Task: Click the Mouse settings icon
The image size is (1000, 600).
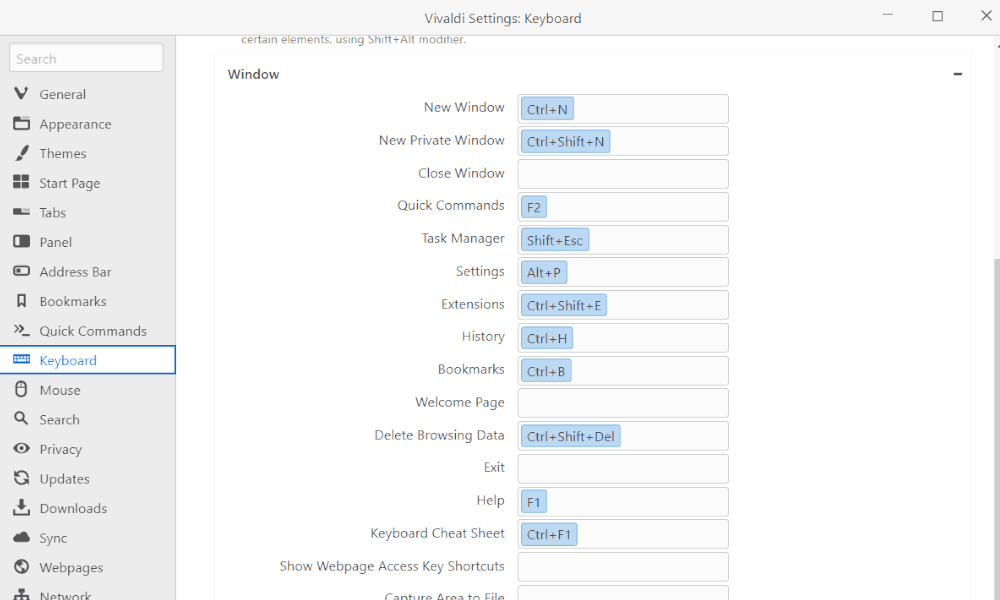Action: click(21, 390)
